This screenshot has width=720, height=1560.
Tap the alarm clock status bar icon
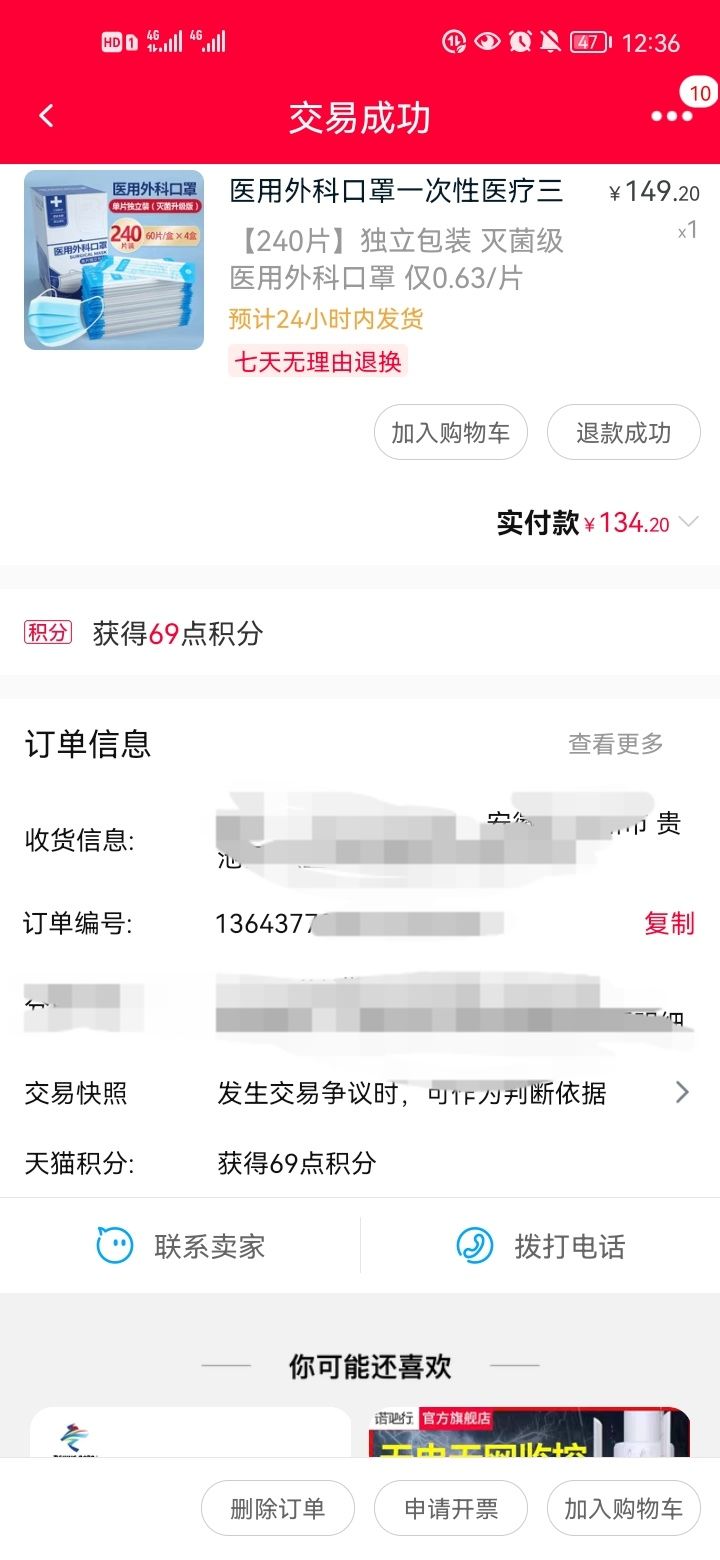[519, 42]
